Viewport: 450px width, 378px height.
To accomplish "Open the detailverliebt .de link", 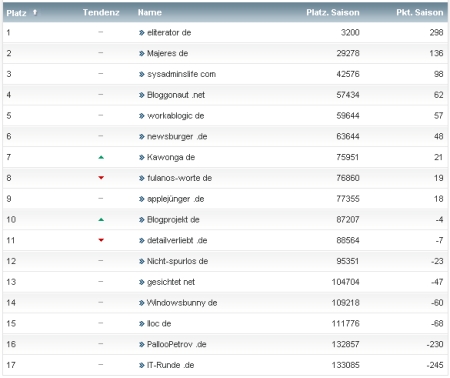I will point(177,240).
